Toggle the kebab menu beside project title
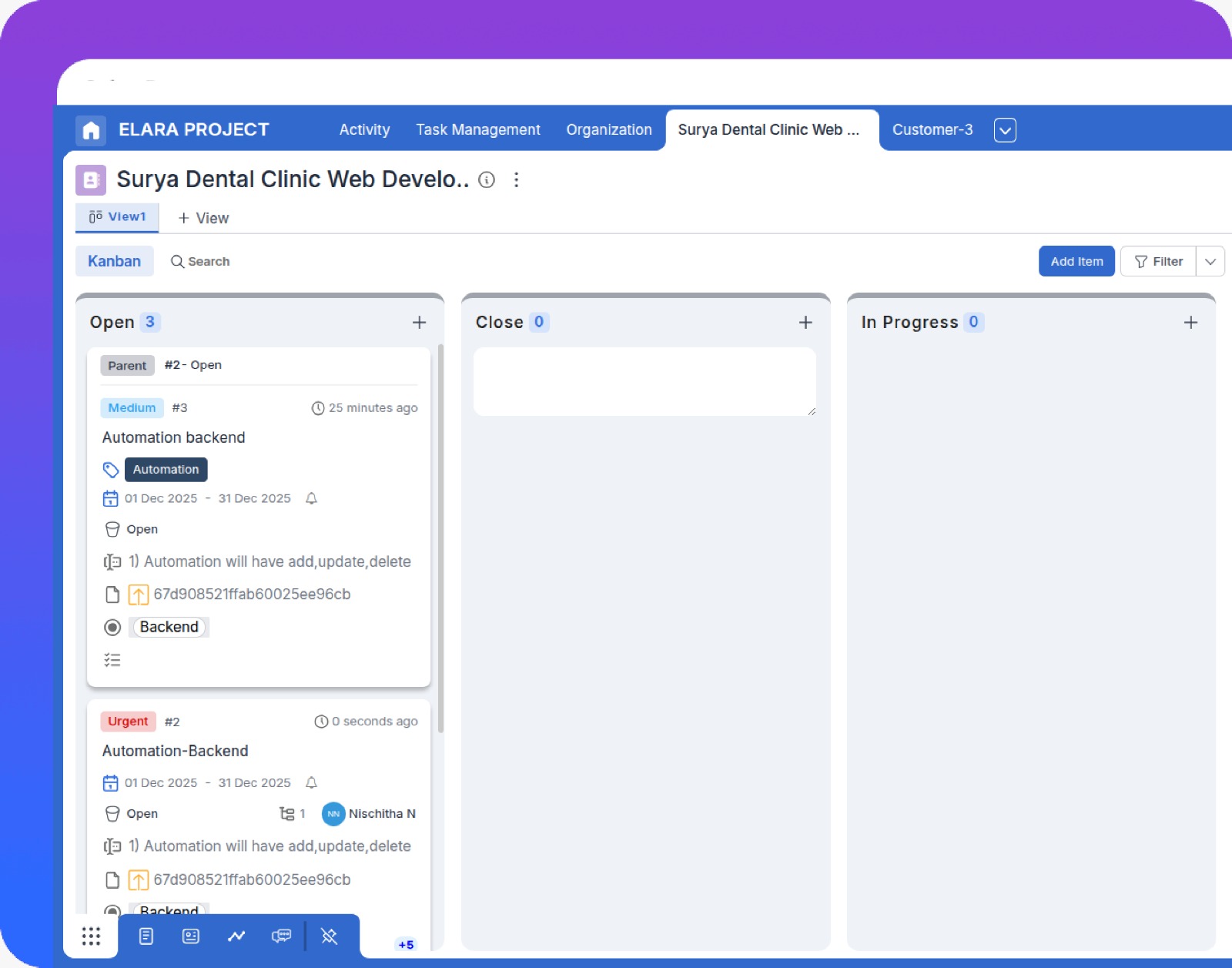This screenshot has width=1232, height=968. (x=516, y=179)
